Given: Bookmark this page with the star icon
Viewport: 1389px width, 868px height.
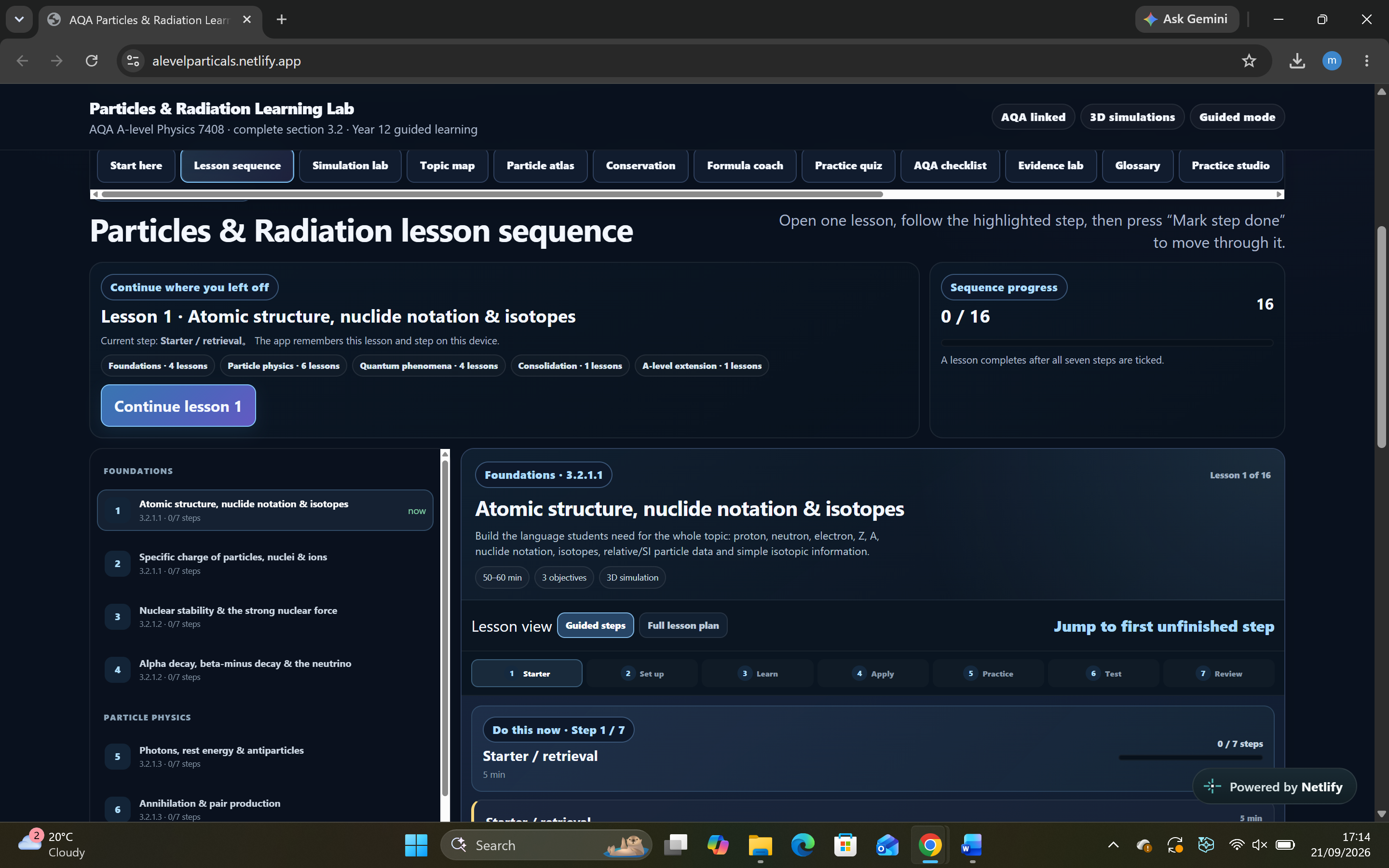Looking at the screenshot, I should pyautogui.click(x=1249, y=61).
